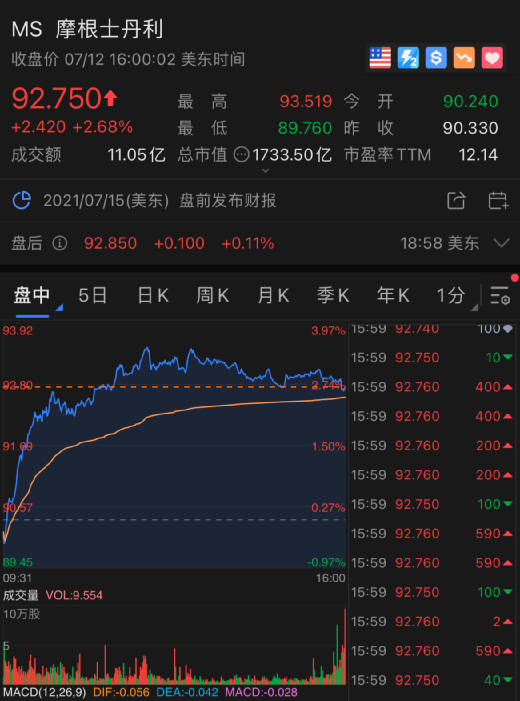Tap the volume bar chart

(x=174, y=646)
